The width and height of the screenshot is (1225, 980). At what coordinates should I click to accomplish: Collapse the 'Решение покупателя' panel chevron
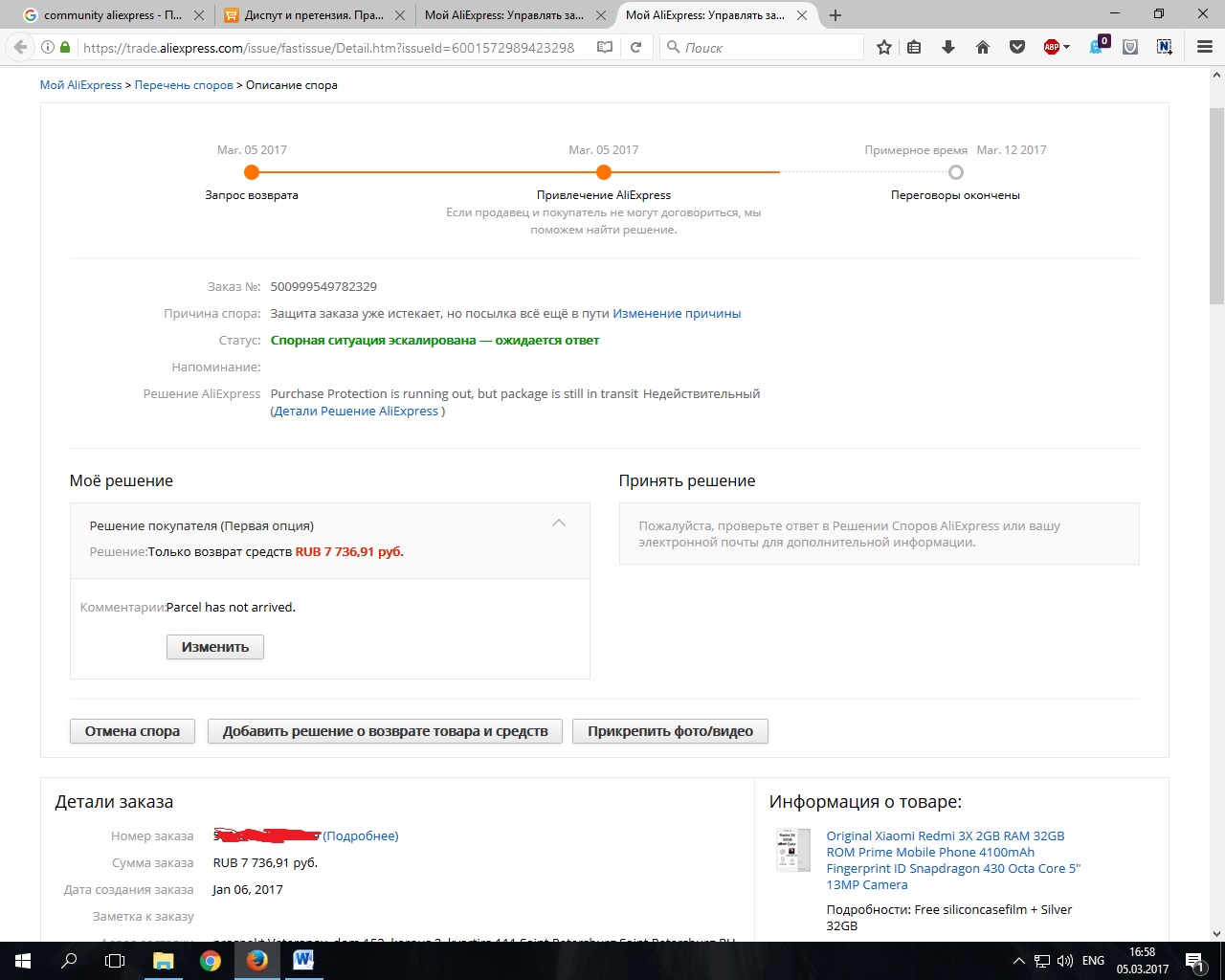559,523
